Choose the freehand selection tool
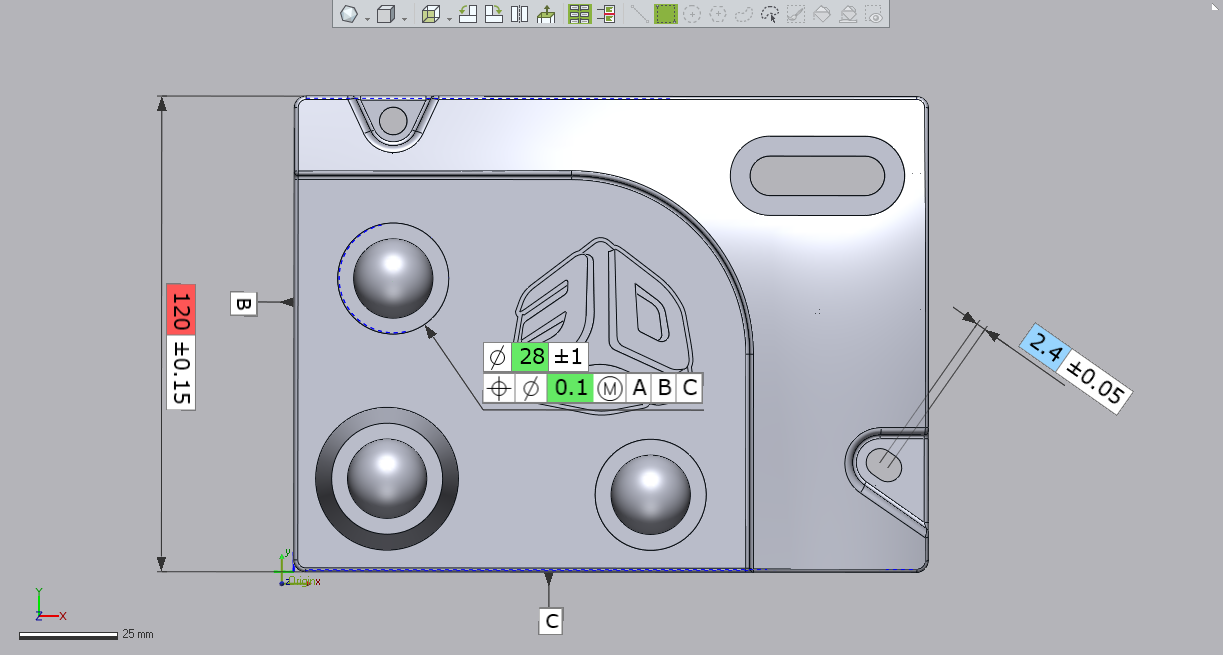 [x=743, y=14]
